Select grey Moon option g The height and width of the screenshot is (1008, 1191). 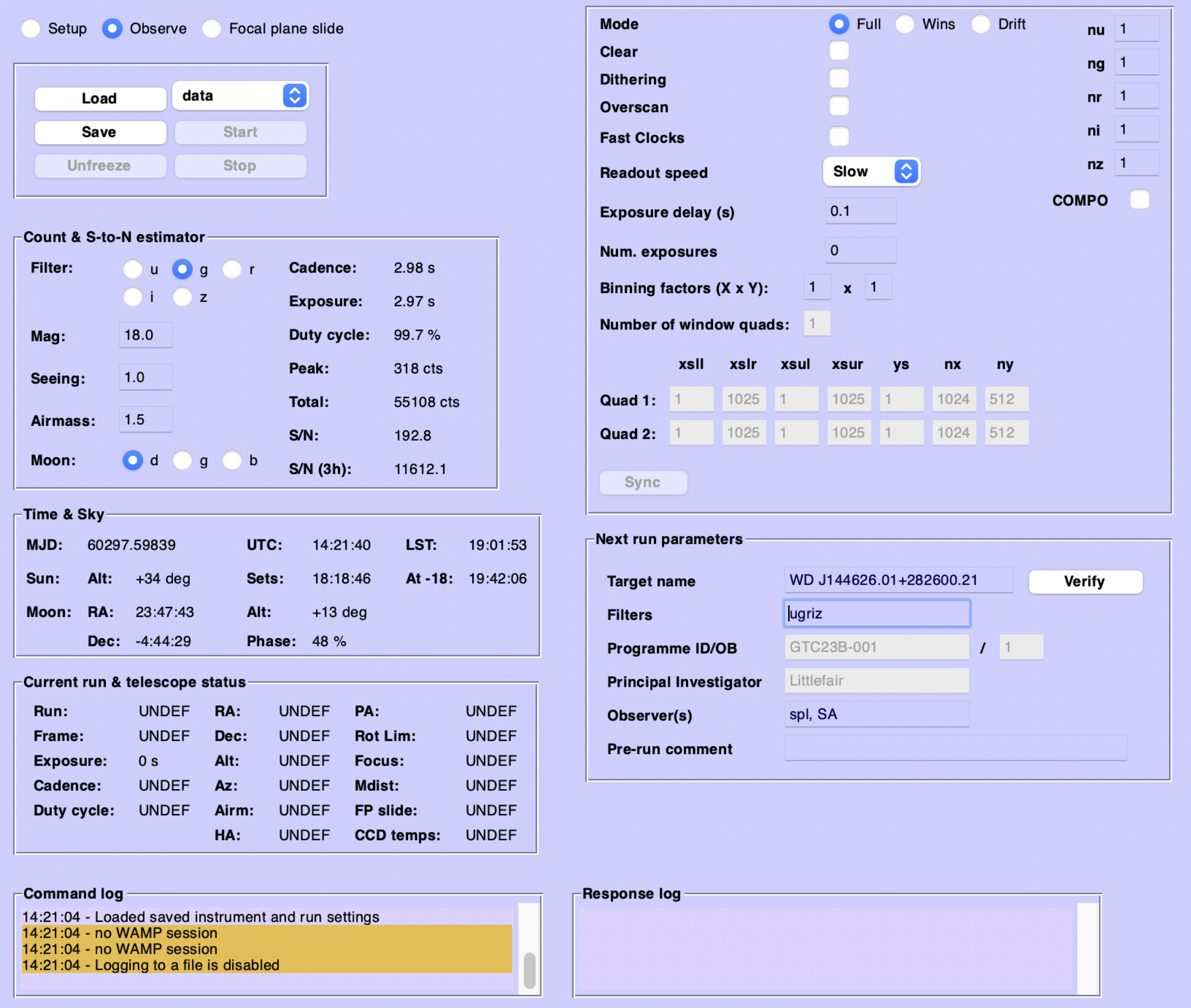[x=183, y=460]
